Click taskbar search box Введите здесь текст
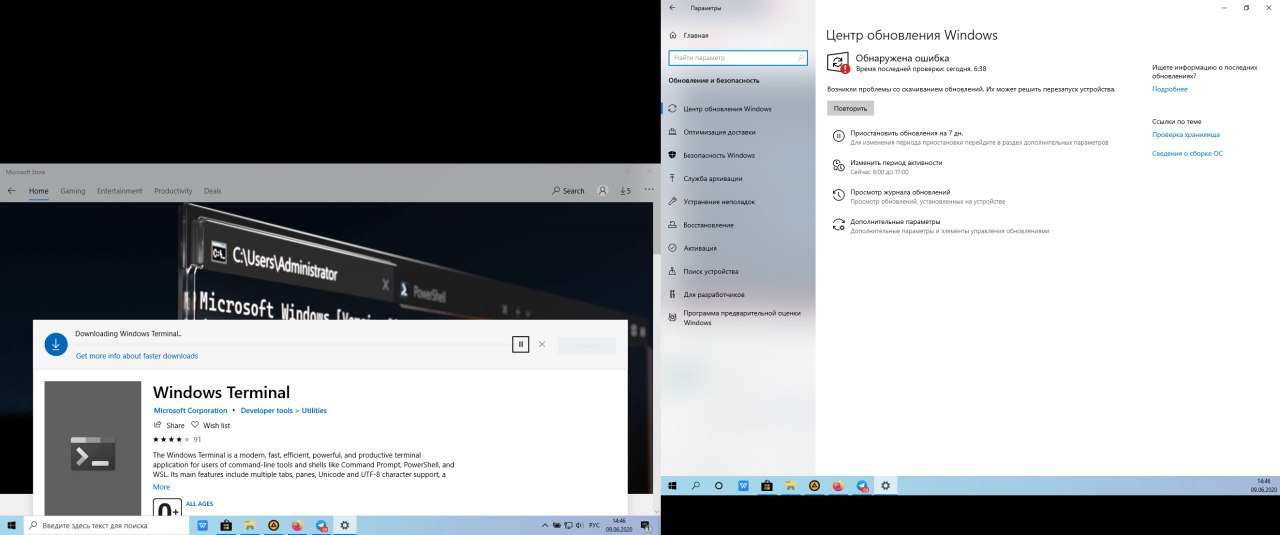 [106, 525]
